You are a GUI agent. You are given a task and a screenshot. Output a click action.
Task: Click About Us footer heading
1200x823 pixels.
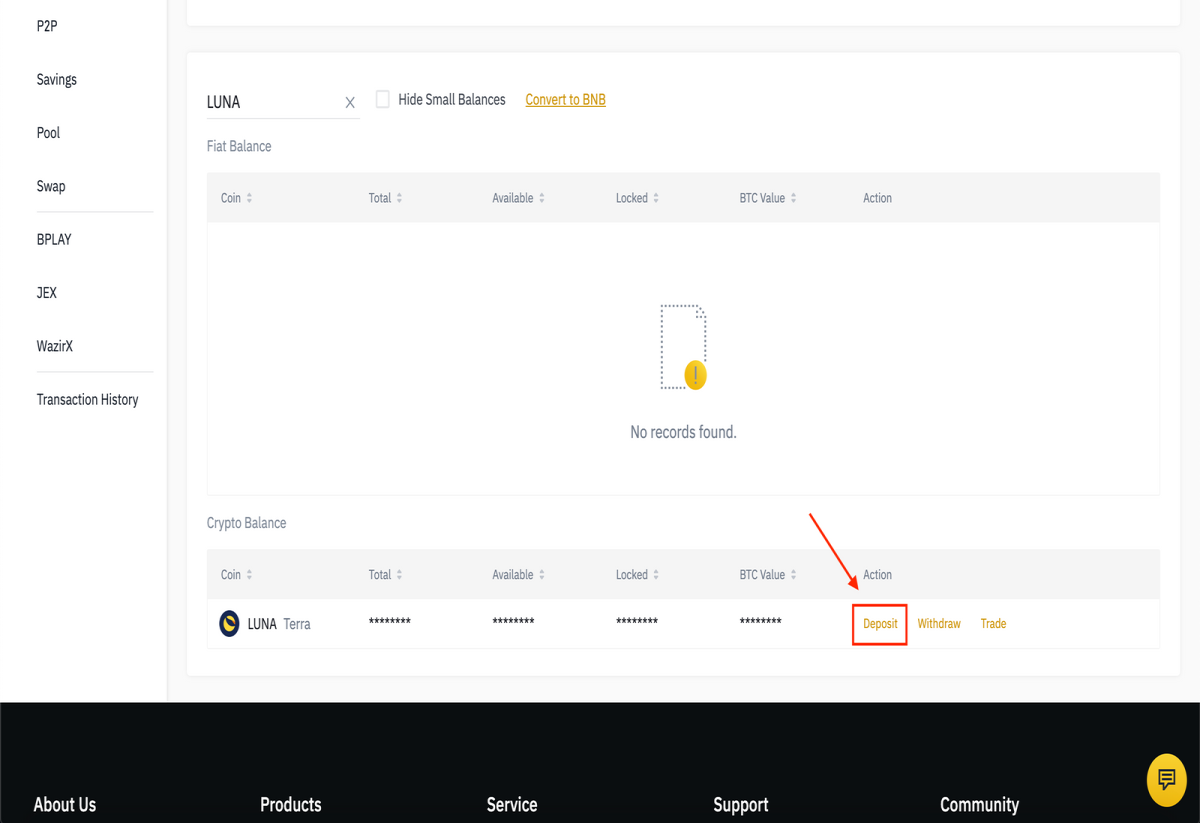(65, 804)
